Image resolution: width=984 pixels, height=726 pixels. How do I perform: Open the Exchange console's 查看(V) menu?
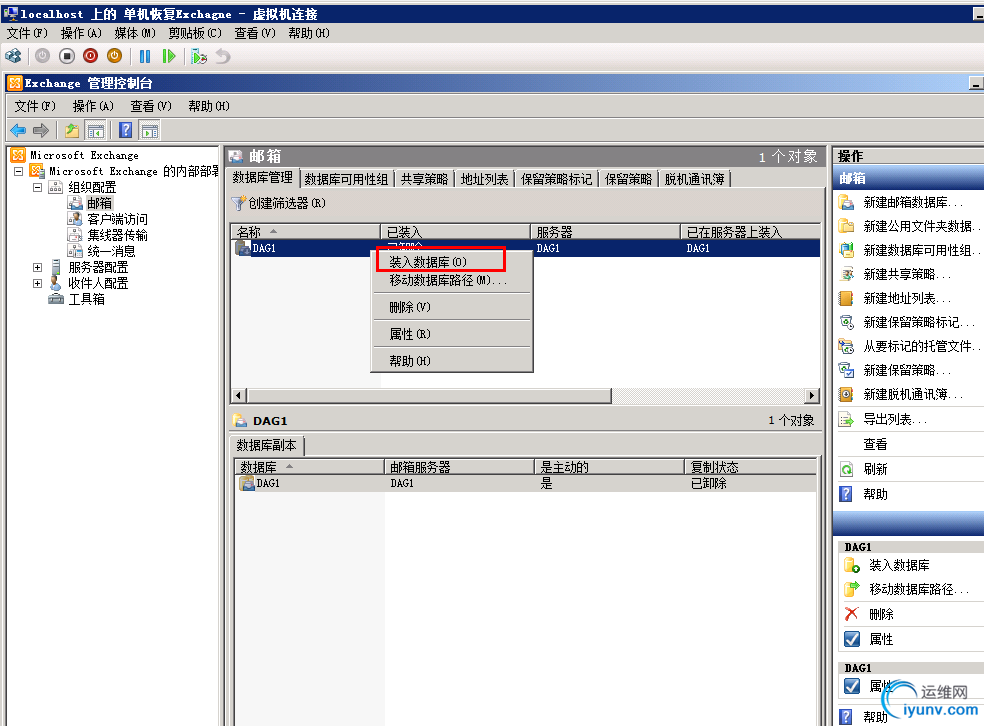click(151, 106)
